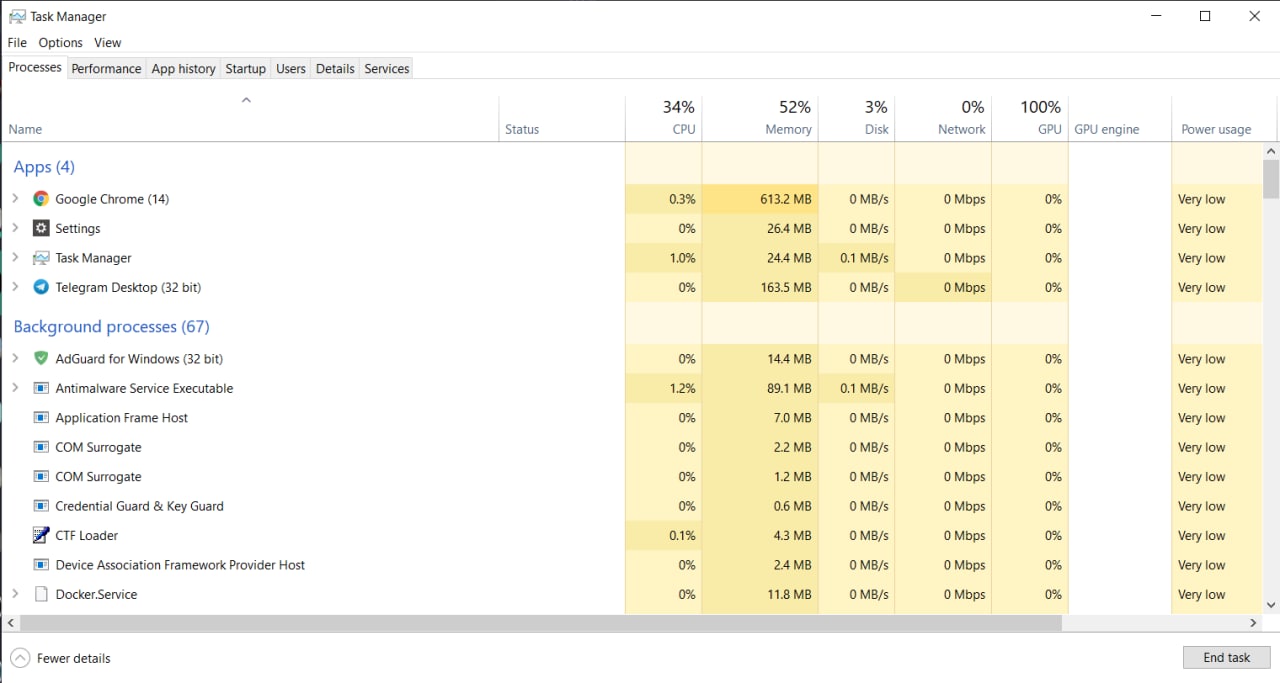Screen dimensions: 1280x683
Task: Click the 0.3% CPU cell for Chrome
Action: [663, 199]
